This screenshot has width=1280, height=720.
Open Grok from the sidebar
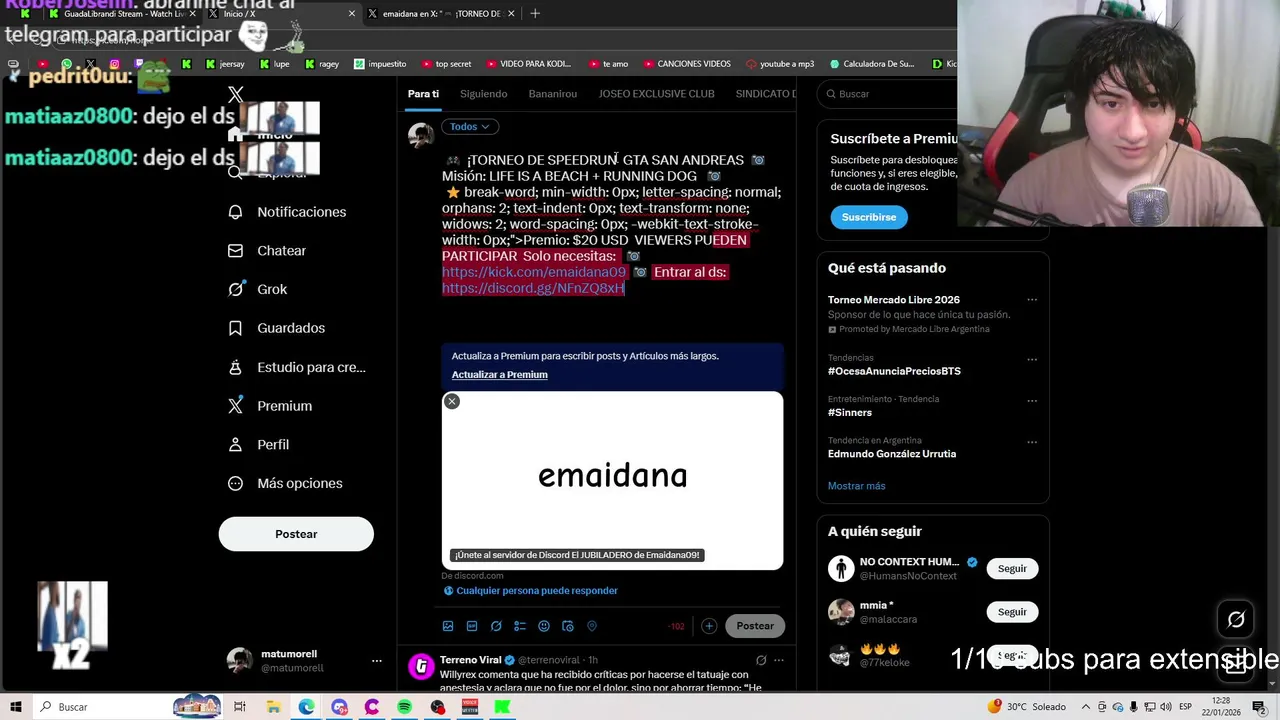point(258,289)
